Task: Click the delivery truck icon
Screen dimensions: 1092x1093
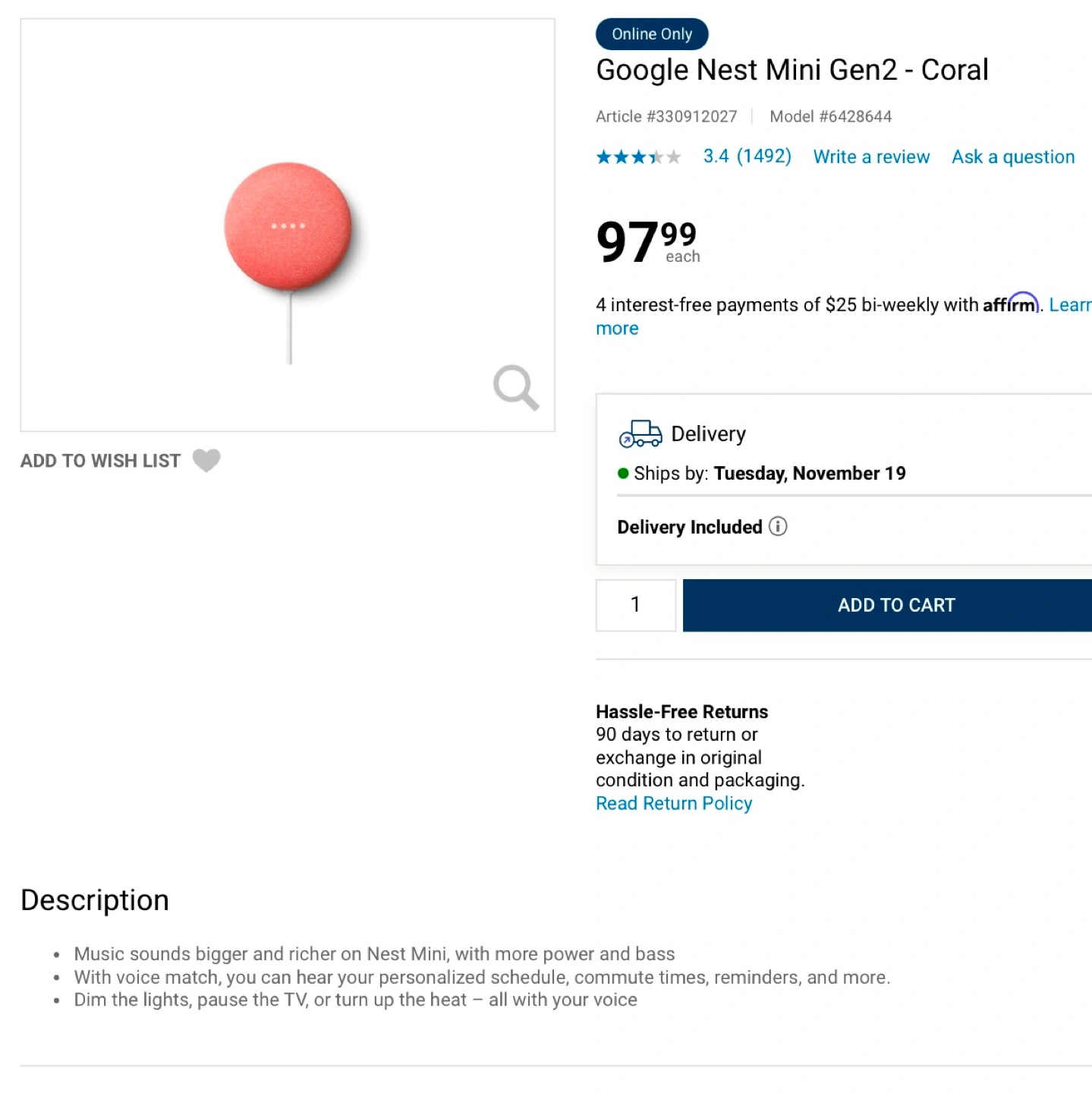Action: 640,433
